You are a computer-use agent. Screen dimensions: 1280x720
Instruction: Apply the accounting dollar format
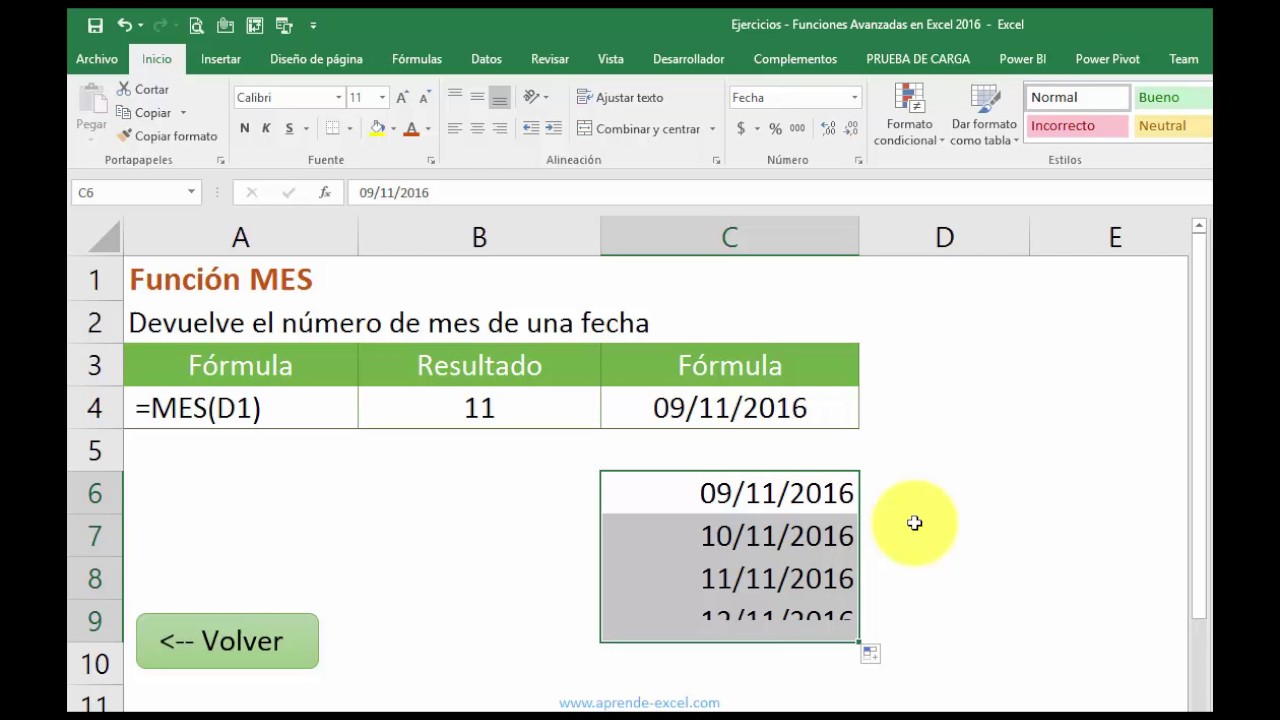click(x=741, y=128)
